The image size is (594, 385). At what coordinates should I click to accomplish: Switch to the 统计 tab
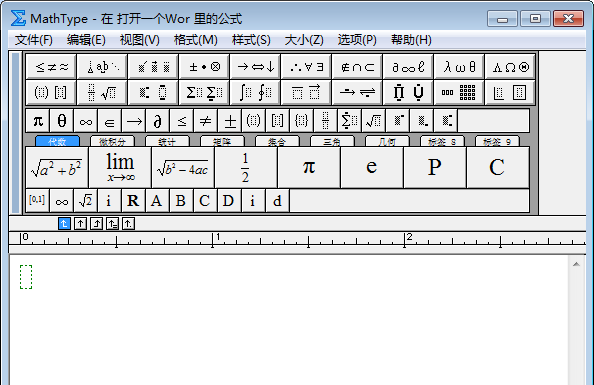tap(167, 141)
